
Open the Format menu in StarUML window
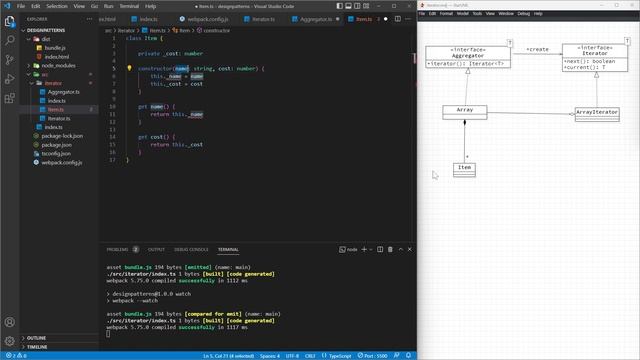[x=446, y=13]
